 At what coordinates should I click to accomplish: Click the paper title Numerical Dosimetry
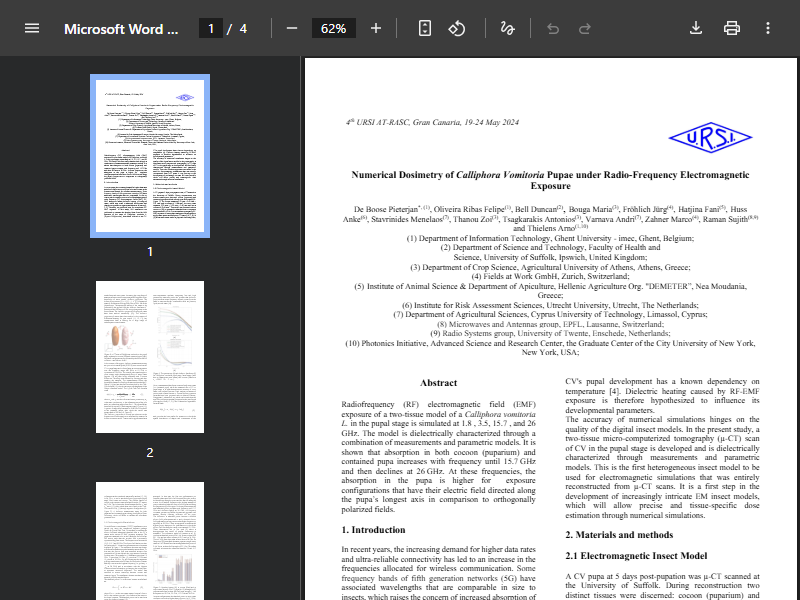click(x=550, y=180)
